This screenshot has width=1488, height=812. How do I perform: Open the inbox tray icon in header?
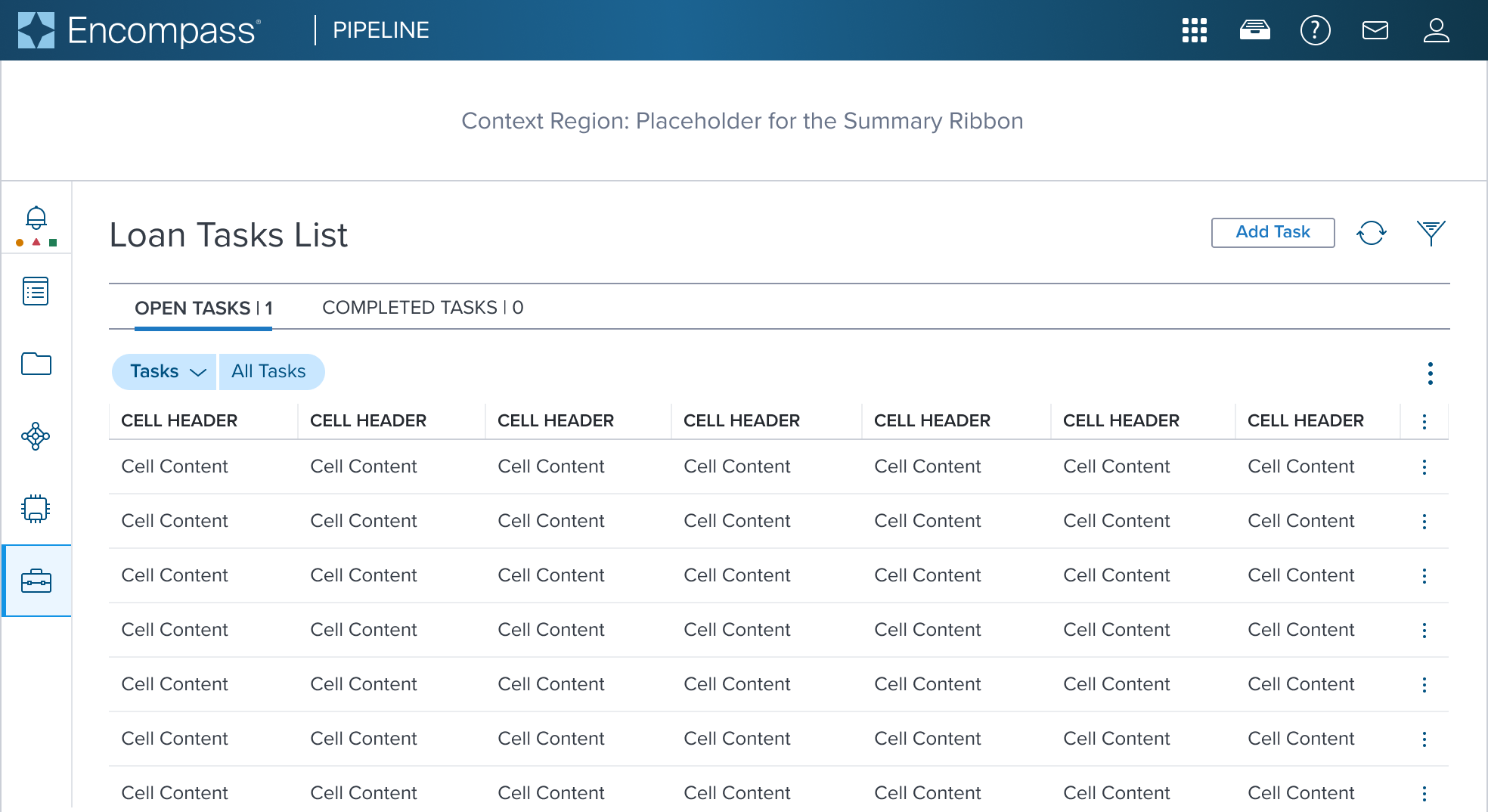pos(1255,30)
